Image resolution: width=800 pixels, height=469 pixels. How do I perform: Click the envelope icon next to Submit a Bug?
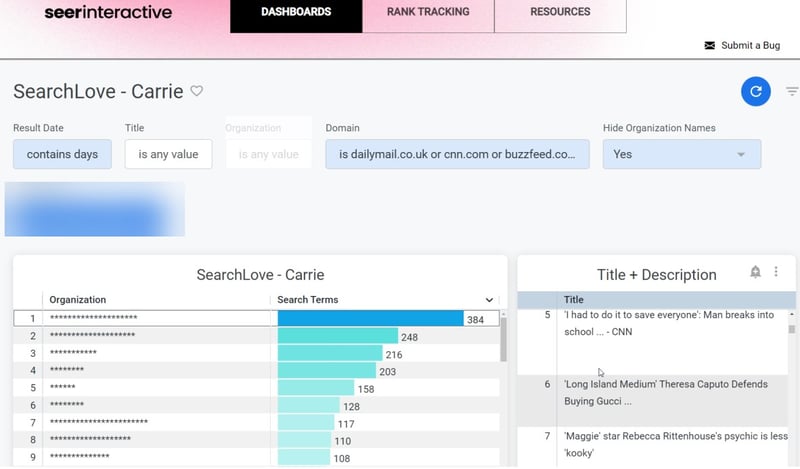[x=710, y=45]
